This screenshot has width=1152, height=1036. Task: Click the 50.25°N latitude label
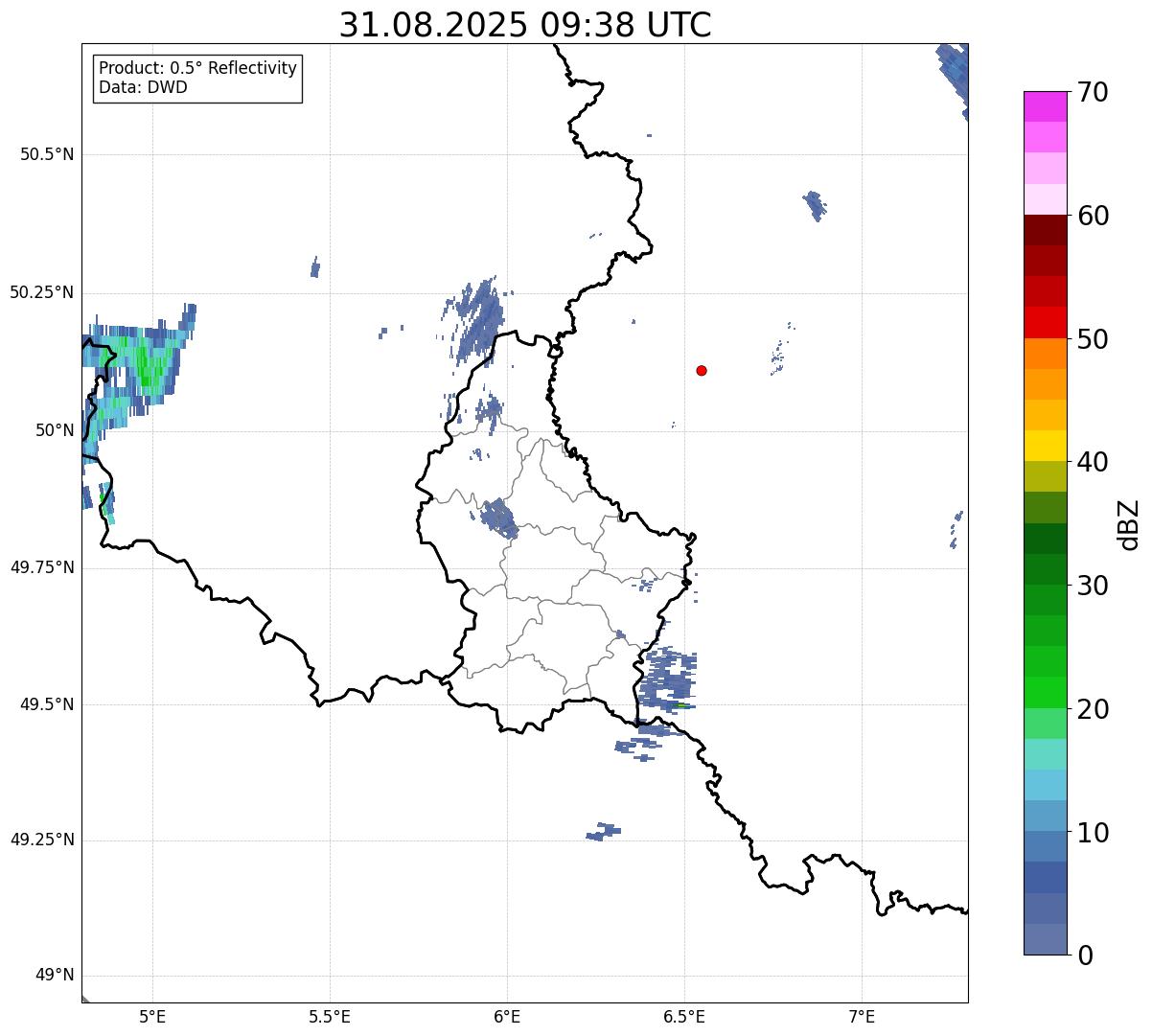tap(41, 292)
